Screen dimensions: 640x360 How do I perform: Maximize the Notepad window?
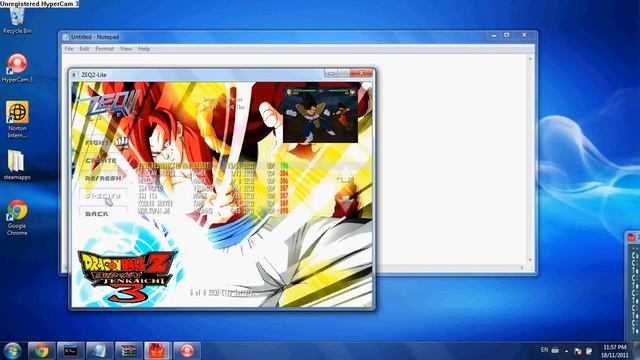[507, 36]
